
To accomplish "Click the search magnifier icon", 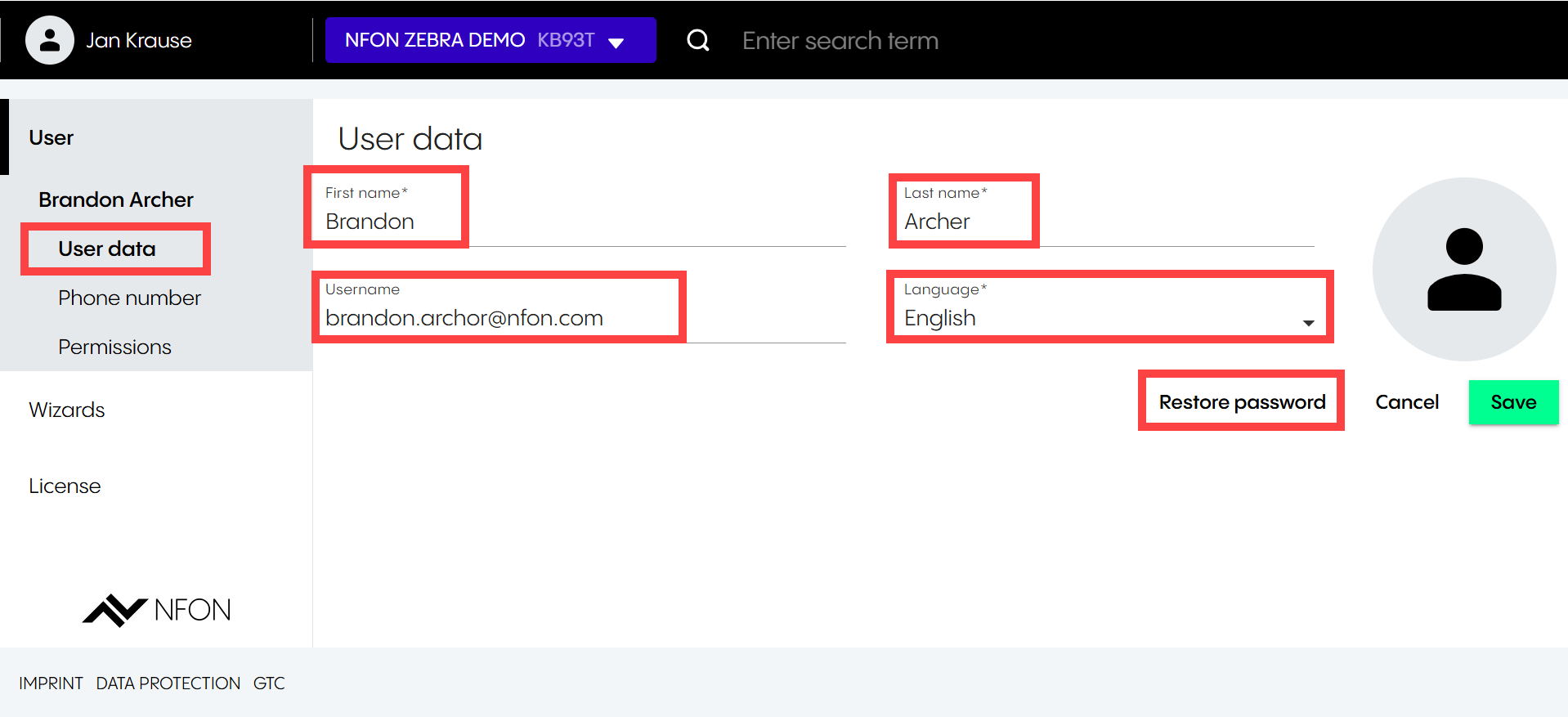I will (697, 40).
